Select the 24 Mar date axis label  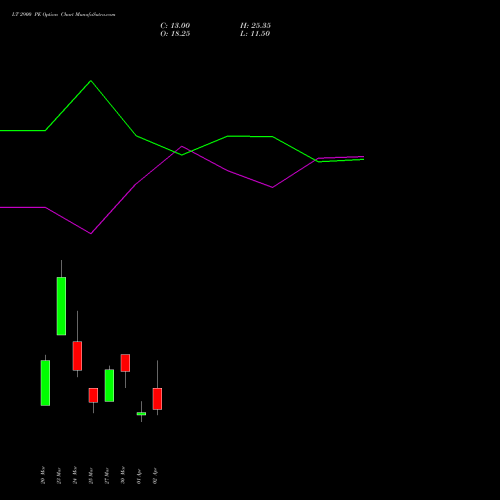click(75, 475)
